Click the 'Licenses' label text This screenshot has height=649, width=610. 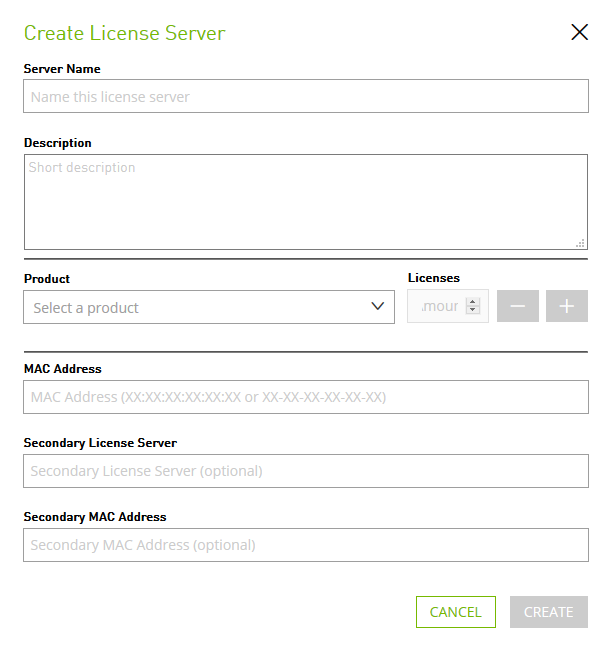(434, 278)
